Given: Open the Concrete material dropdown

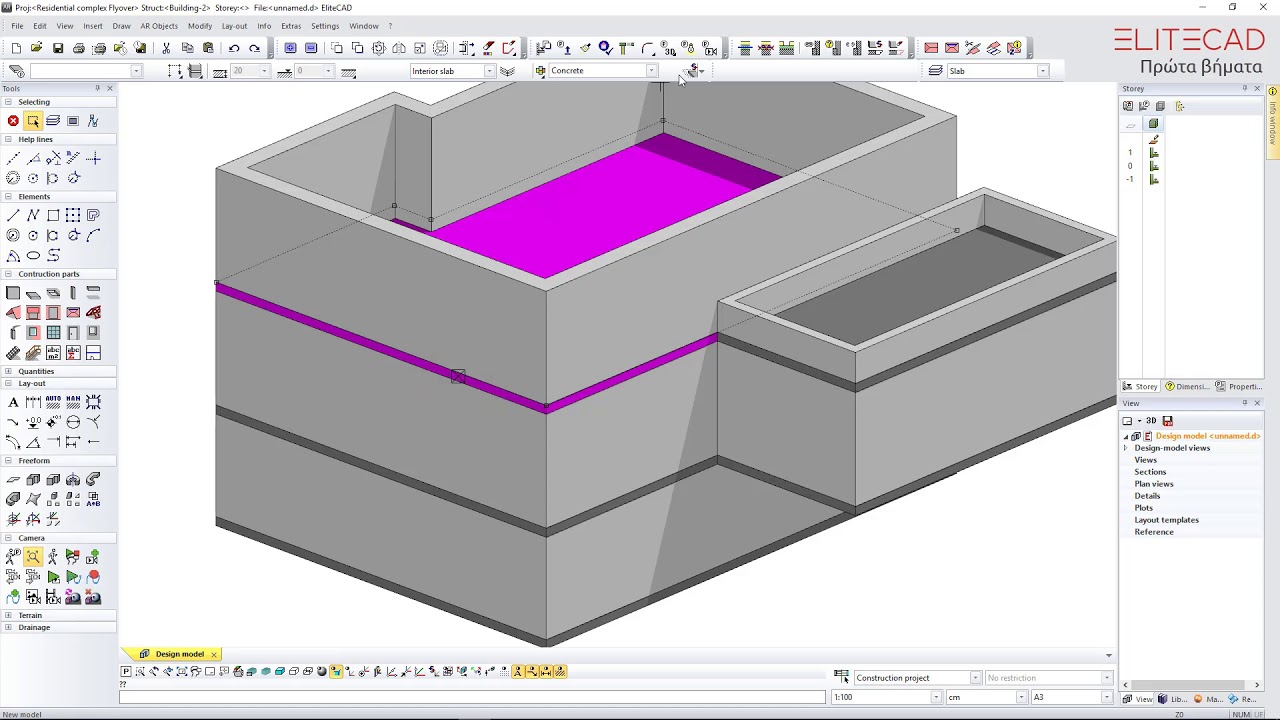Looking at the screenshot, I should point(651,71).
